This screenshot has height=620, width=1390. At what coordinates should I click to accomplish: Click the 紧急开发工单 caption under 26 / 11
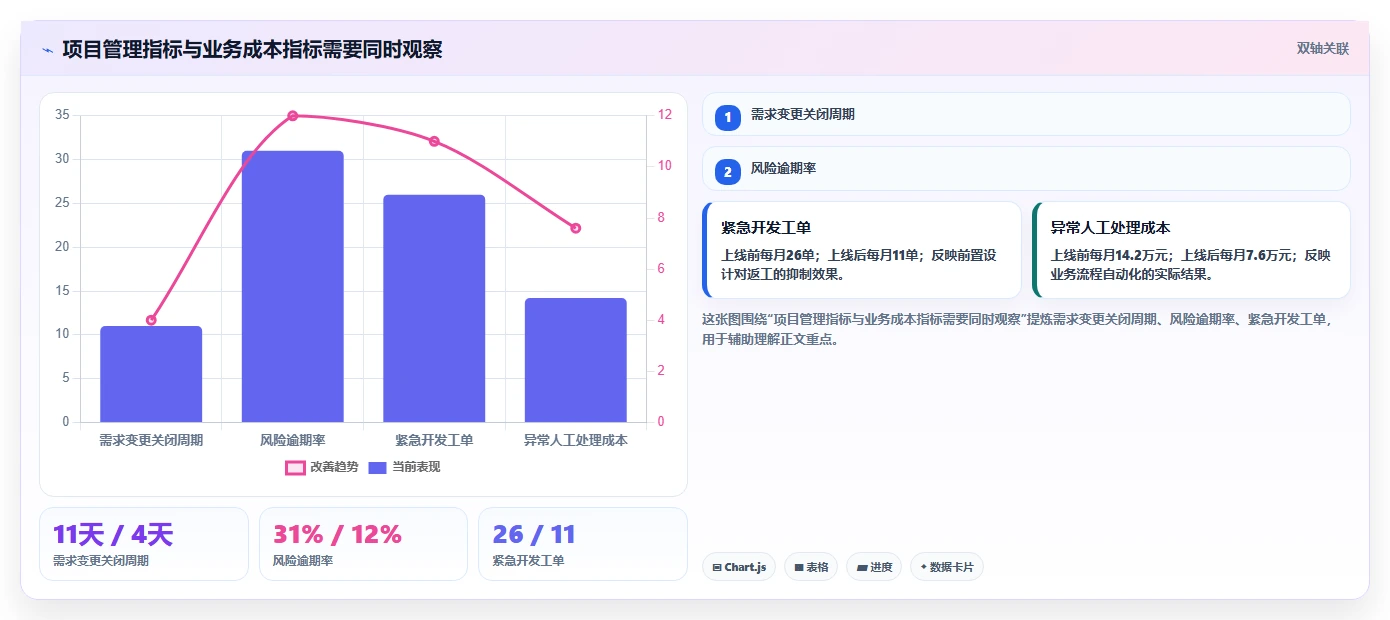[529, 561]
